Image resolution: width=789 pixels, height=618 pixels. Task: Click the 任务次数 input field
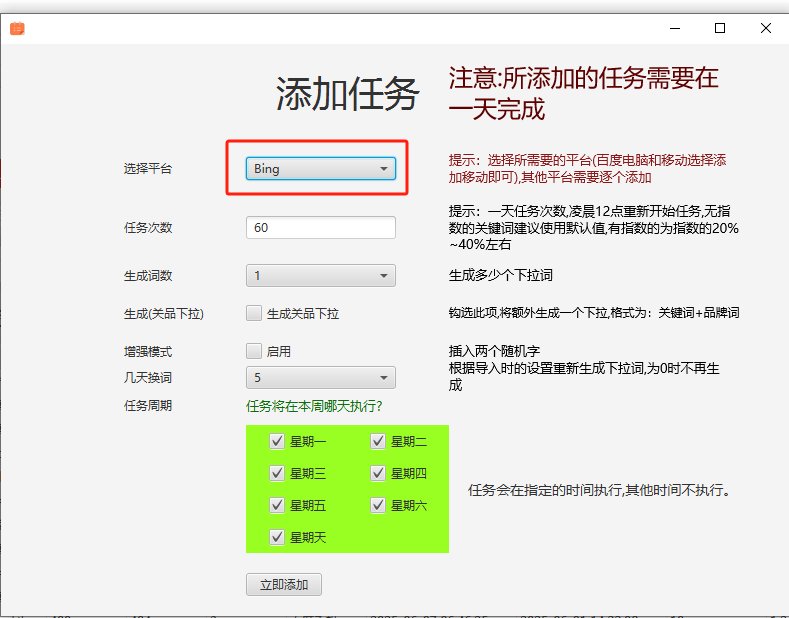[x=320, y=228]
